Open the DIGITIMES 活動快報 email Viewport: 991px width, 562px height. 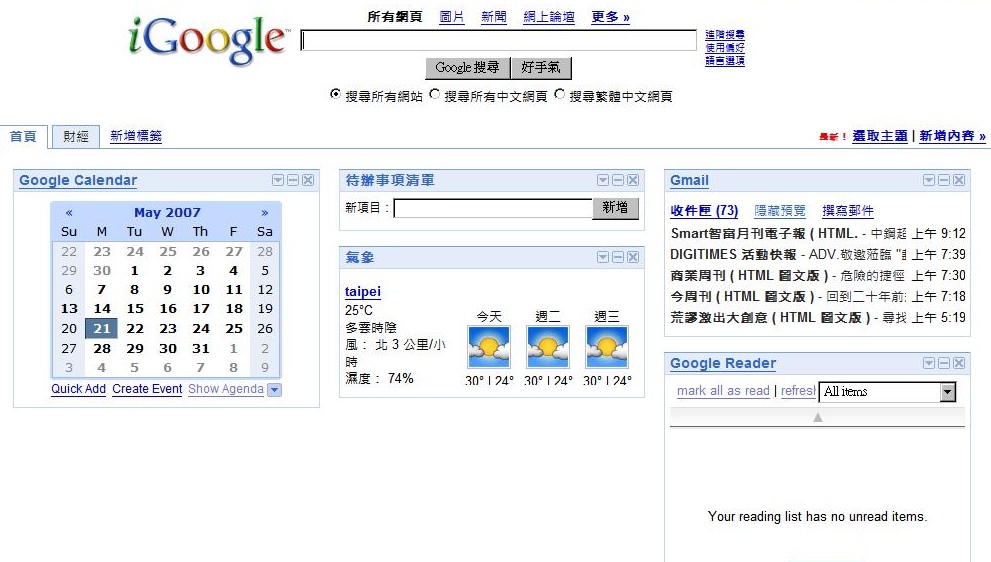[818, 254]
